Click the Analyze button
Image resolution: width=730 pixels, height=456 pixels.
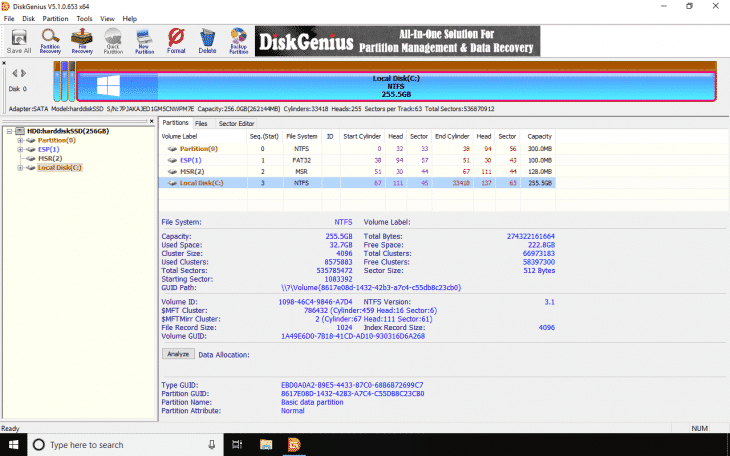(177, 353)
